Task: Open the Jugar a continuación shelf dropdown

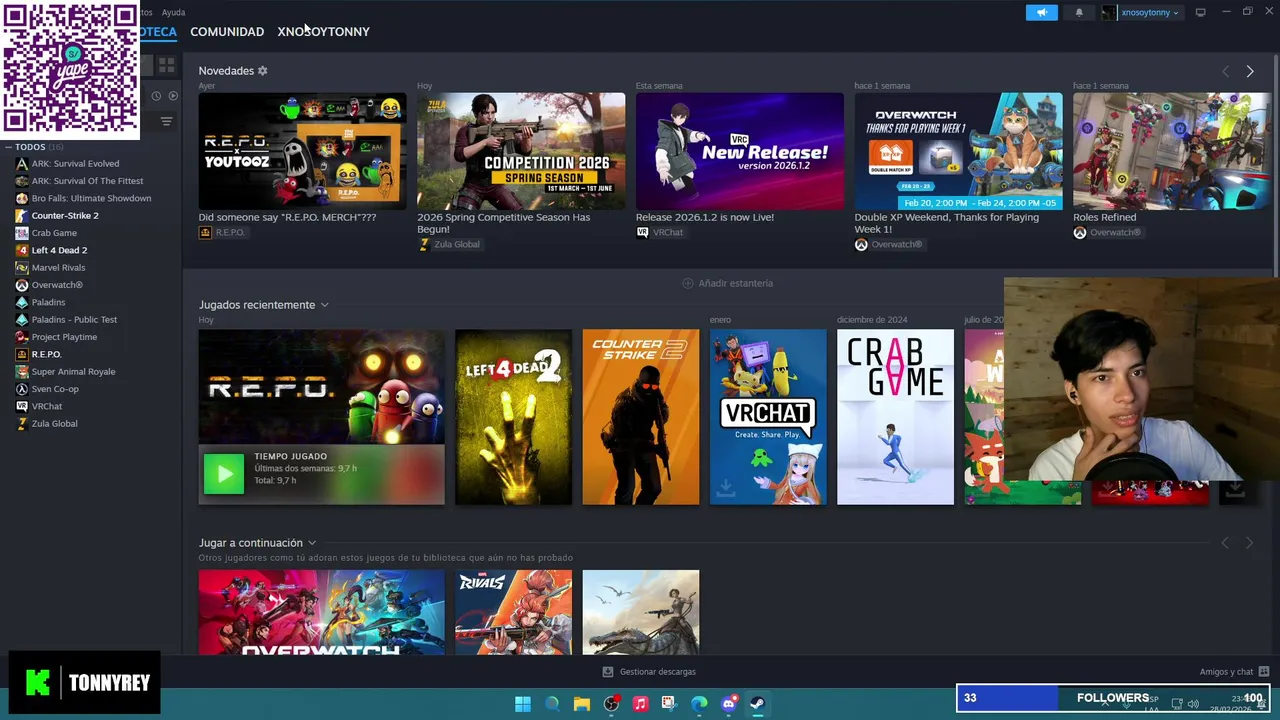Action: [312, 543]
